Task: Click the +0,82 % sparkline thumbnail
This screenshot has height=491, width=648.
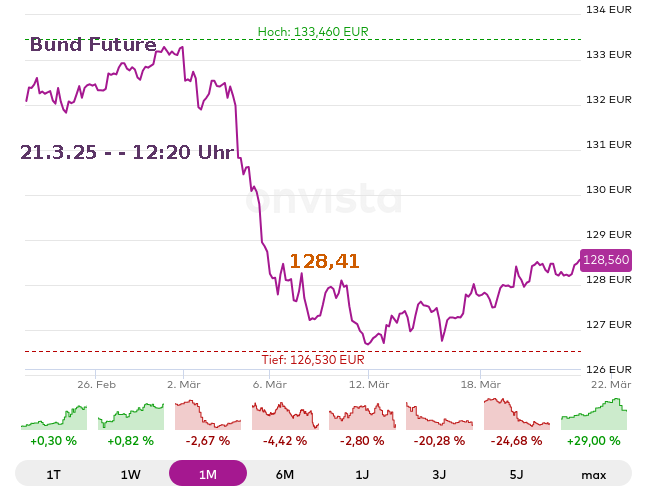Action: [x=131, y=416]
